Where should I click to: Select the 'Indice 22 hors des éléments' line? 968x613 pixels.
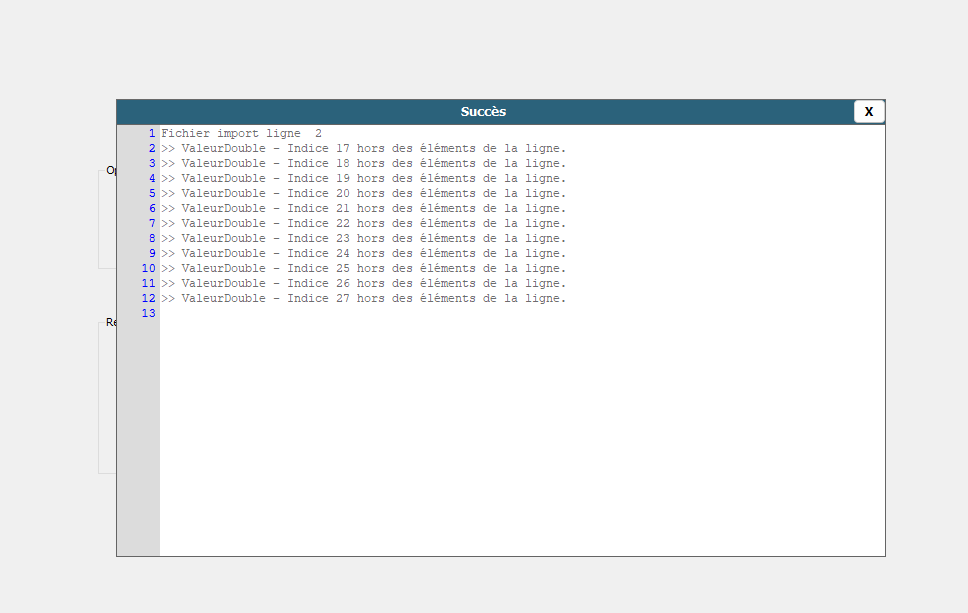[364, 223]
